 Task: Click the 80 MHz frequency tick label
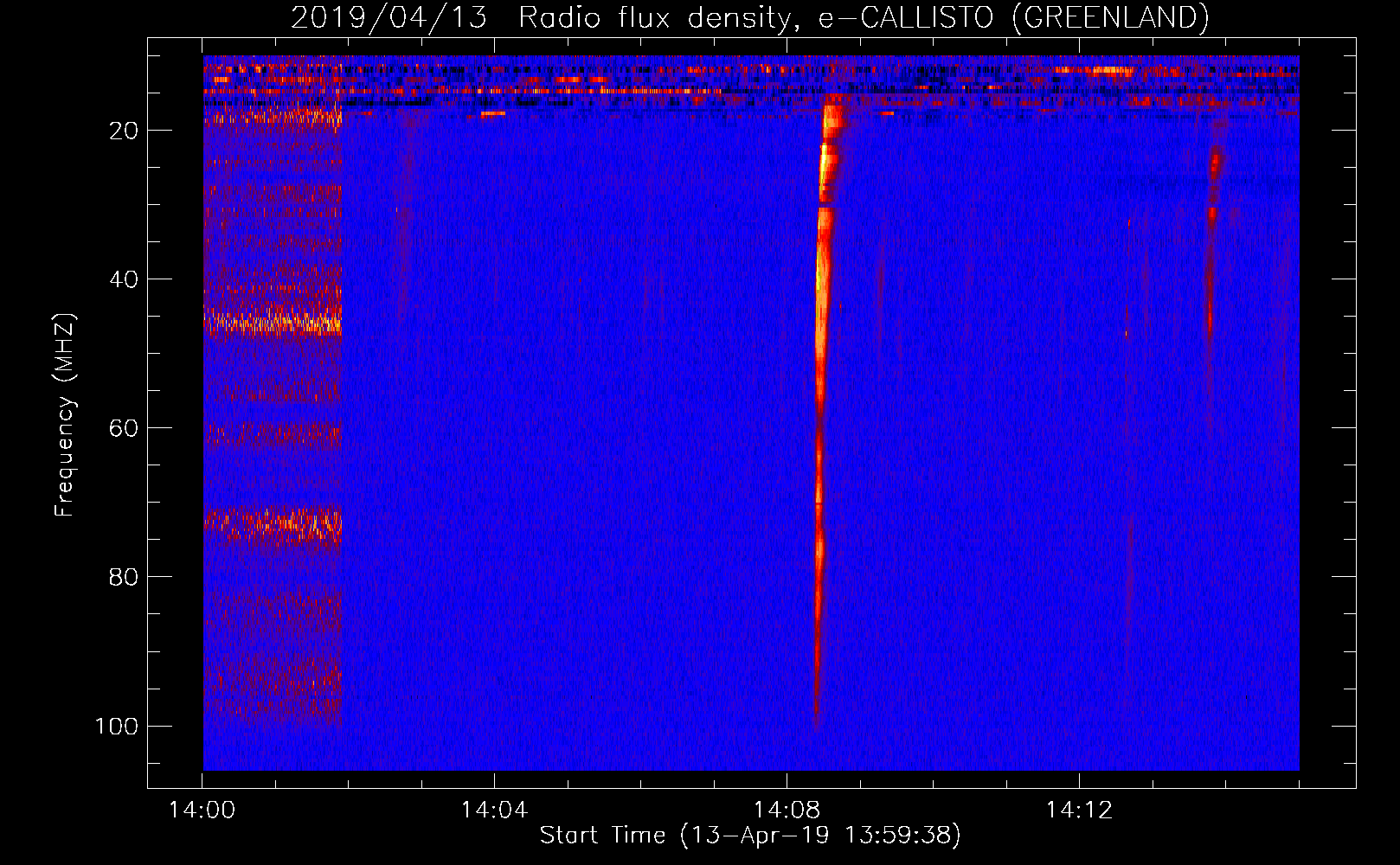[124, 577]
